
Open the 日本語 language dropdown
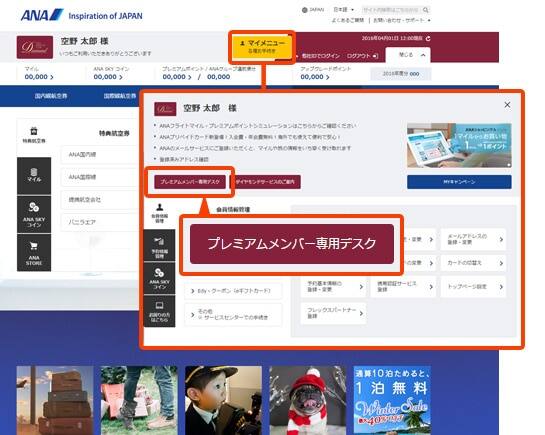click(x=343, y=9)
